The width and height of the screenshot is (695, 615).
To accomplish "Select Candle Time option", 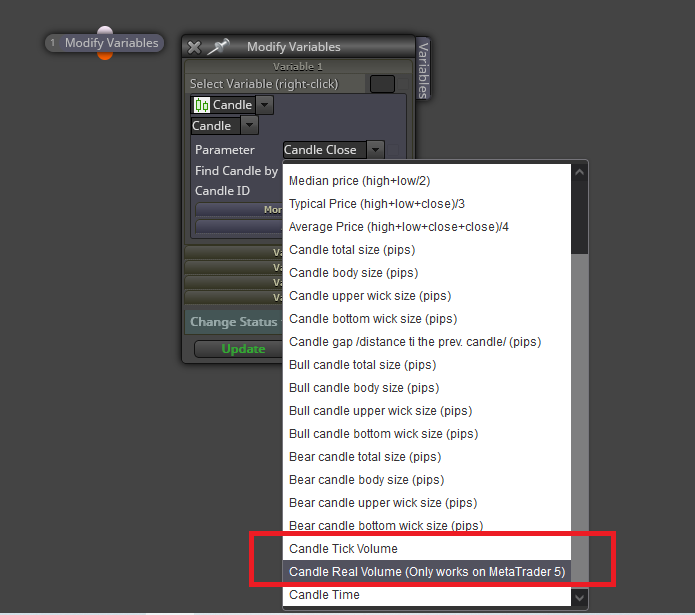I will click(427, 595).
